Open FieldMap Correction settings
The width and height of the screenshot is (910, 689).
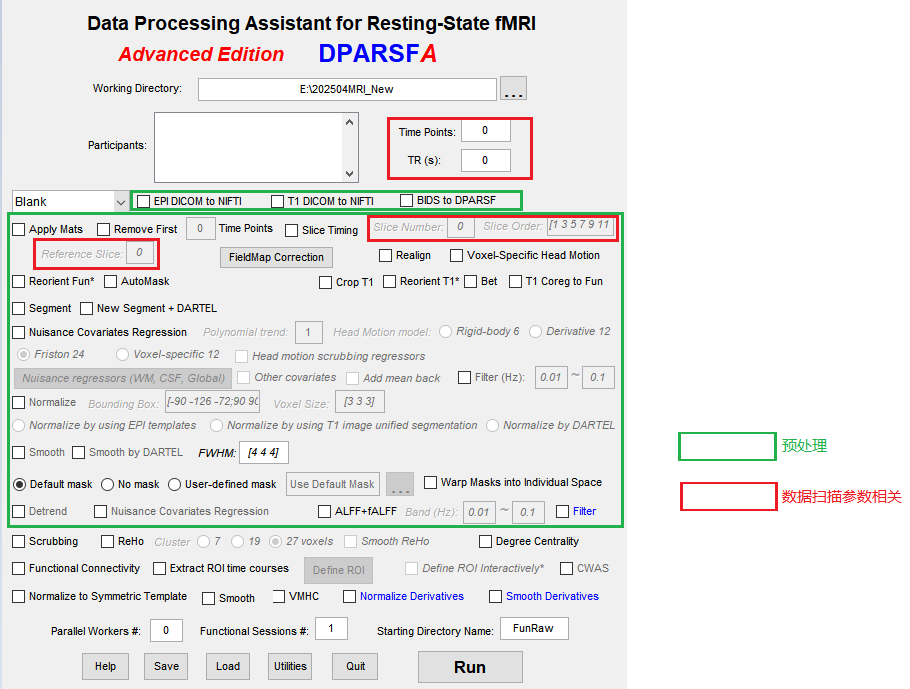point(276,257)
